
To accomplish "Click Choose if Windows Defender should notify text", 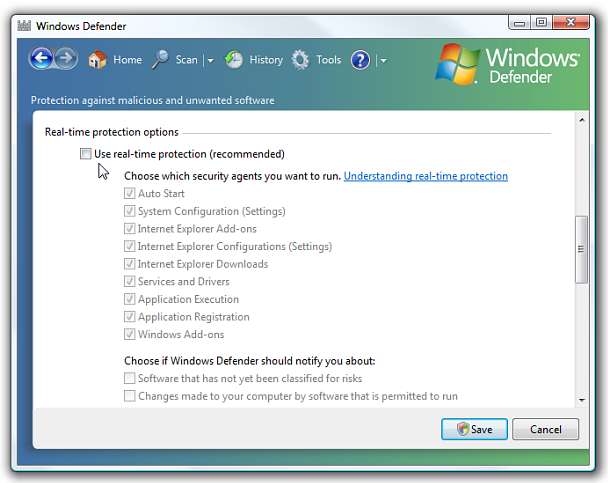I will [x=250, y=361].
